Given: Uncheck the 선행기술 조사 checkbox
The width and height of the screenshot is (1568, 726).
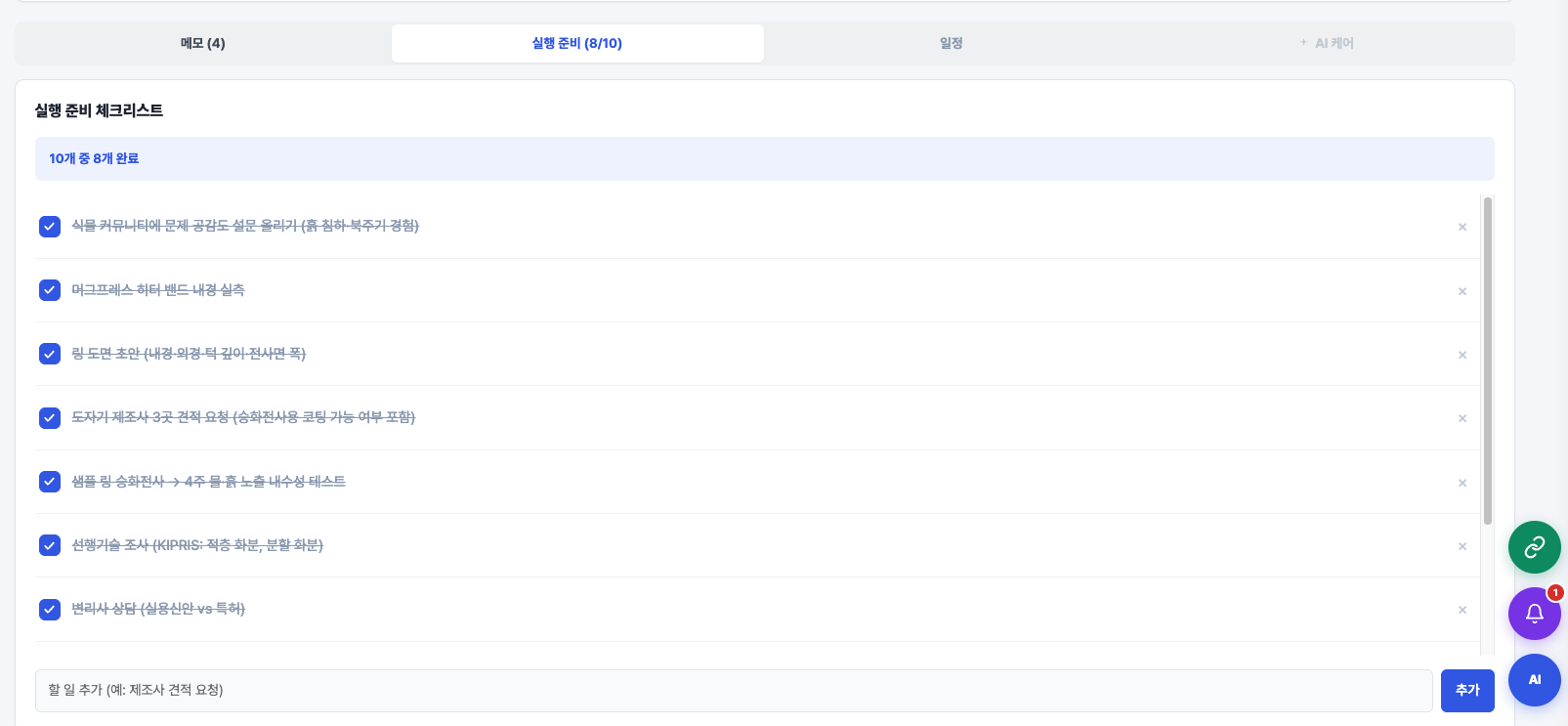Looking at the screenshot, I should [x=50, y=545].
